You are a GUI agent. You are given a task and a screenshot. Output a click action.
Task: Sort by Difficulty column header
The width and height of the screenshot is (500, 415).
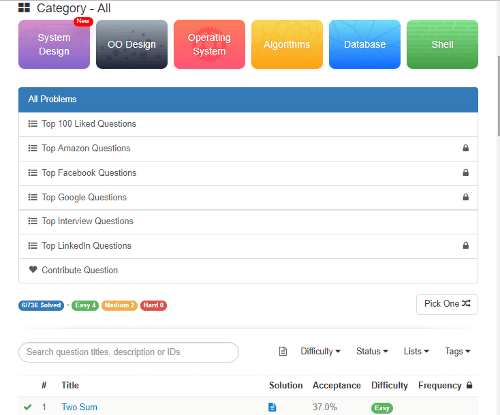click(x=390, y=386)
